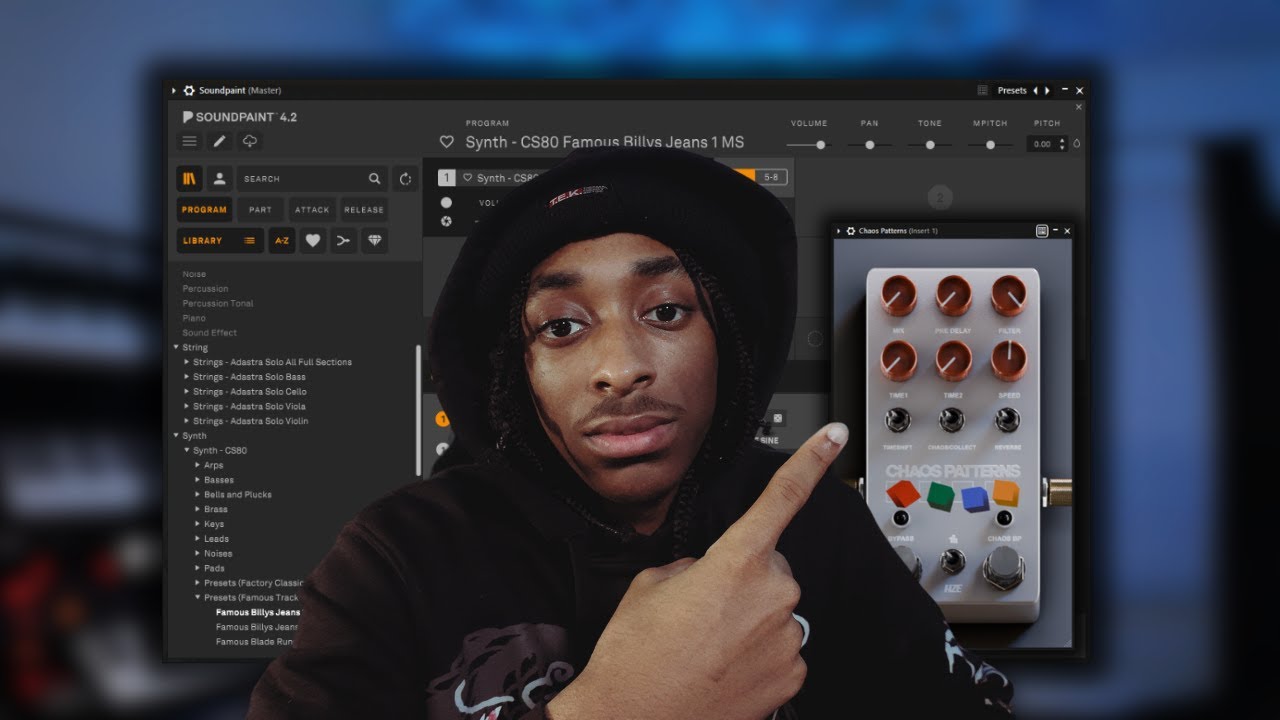The width and height of the screenshot is (1280, 720).
Task: Favorite the program with header heart
Action: coord(447,142)
